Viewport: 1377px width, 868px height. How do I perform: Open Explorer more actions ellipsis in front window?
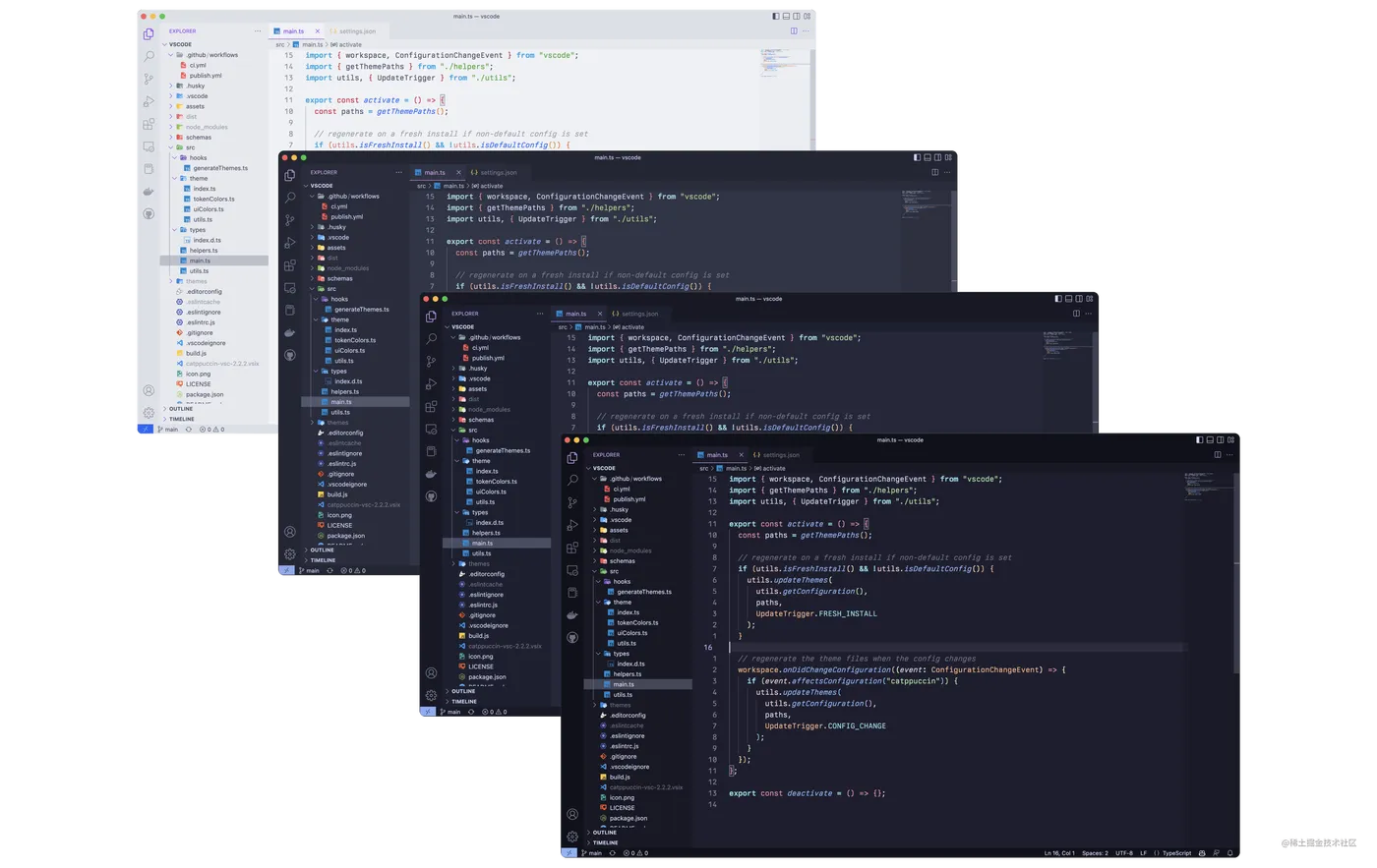681,454
